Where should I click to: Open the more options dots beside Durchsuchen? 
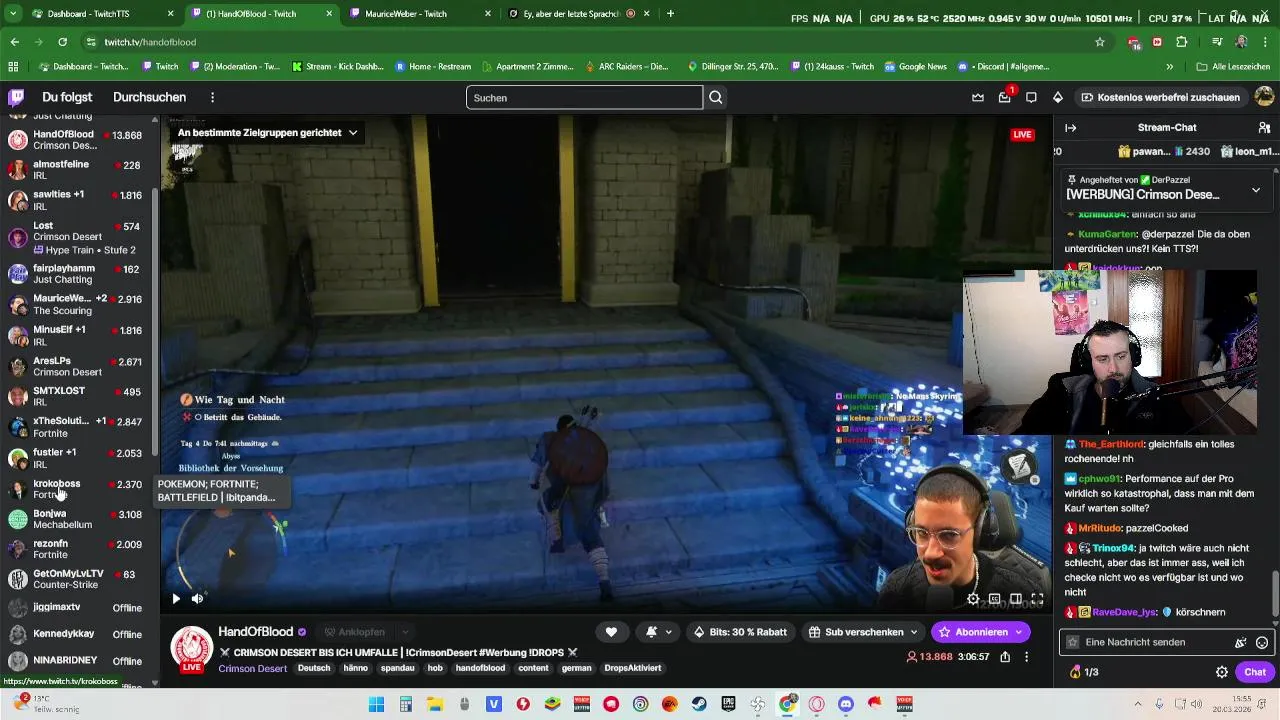tap(212, 97)
